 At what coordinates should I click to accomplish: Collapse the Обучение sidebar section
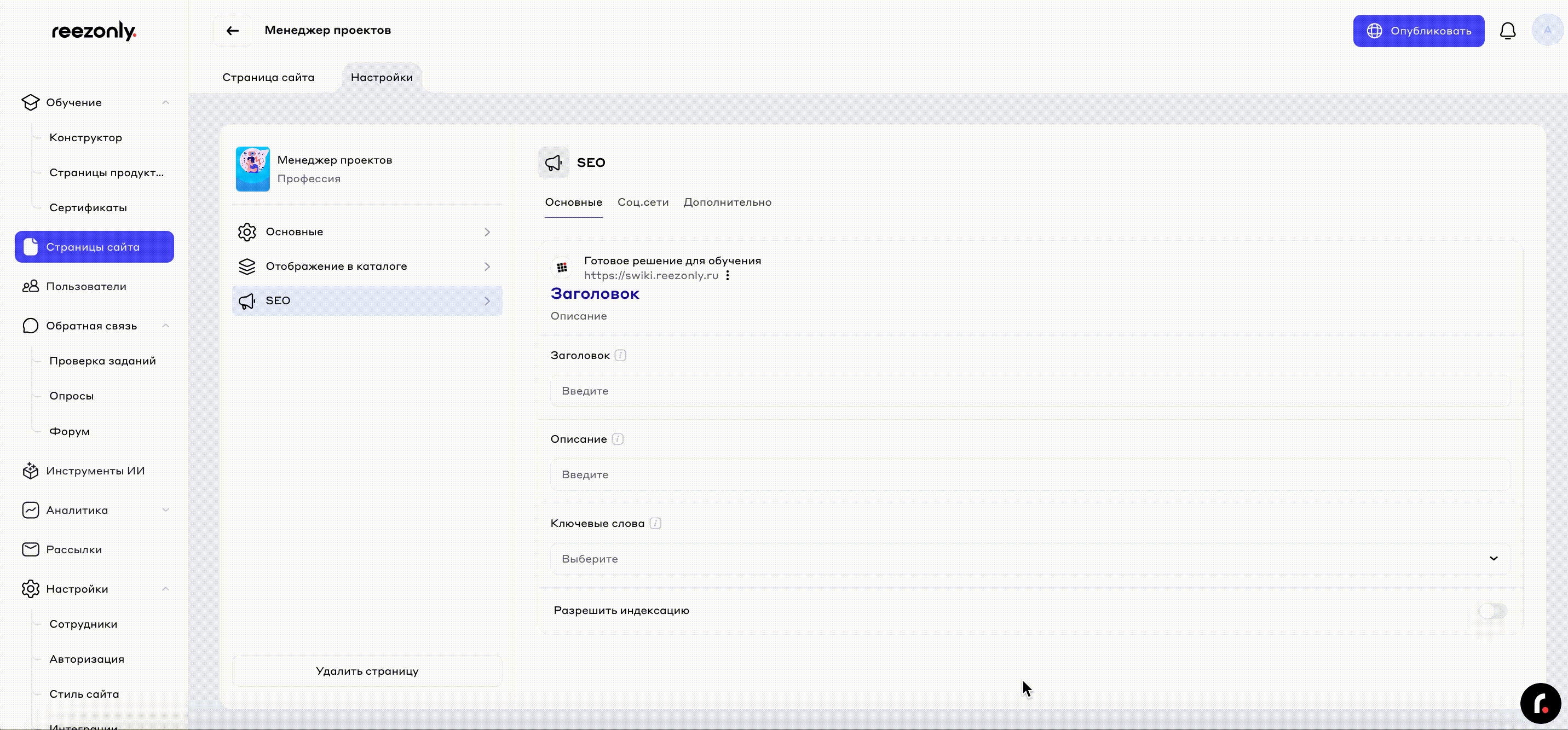[165, 102]
